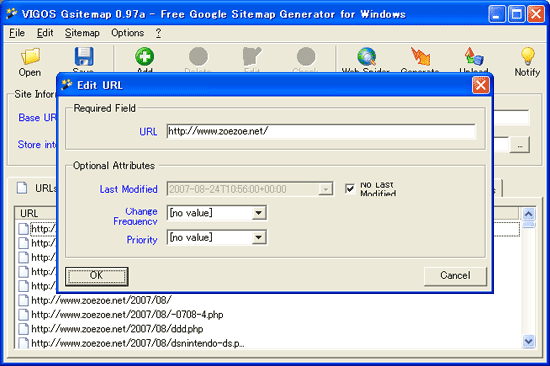Viewport: 550px width, 366px height.
Task: Click the Open folder icon in toolbar
Action: pyautogui.click(x=30, y=56)
